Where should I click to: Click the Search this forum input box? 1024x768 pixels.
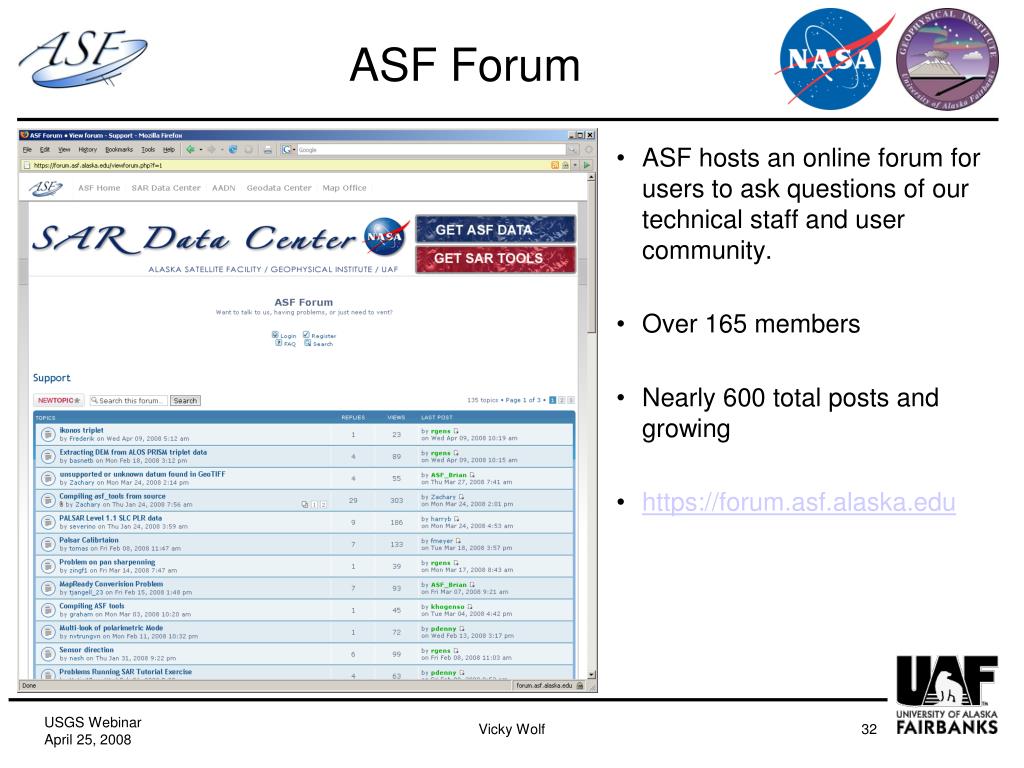(129, 400)
